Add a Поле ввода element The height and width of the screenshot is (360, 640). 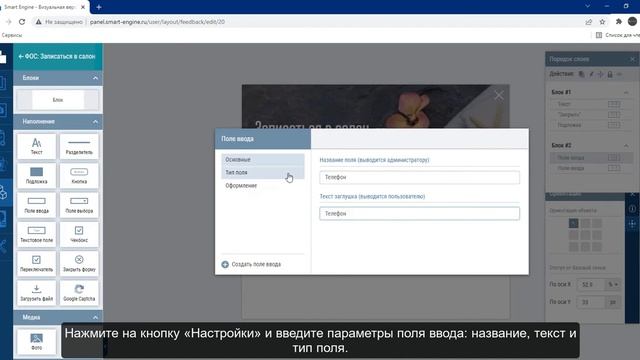point(36,205)
